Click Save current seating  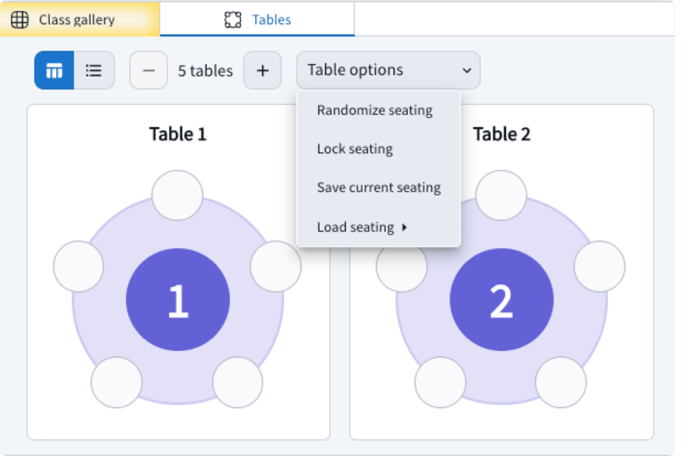[378, 187]
